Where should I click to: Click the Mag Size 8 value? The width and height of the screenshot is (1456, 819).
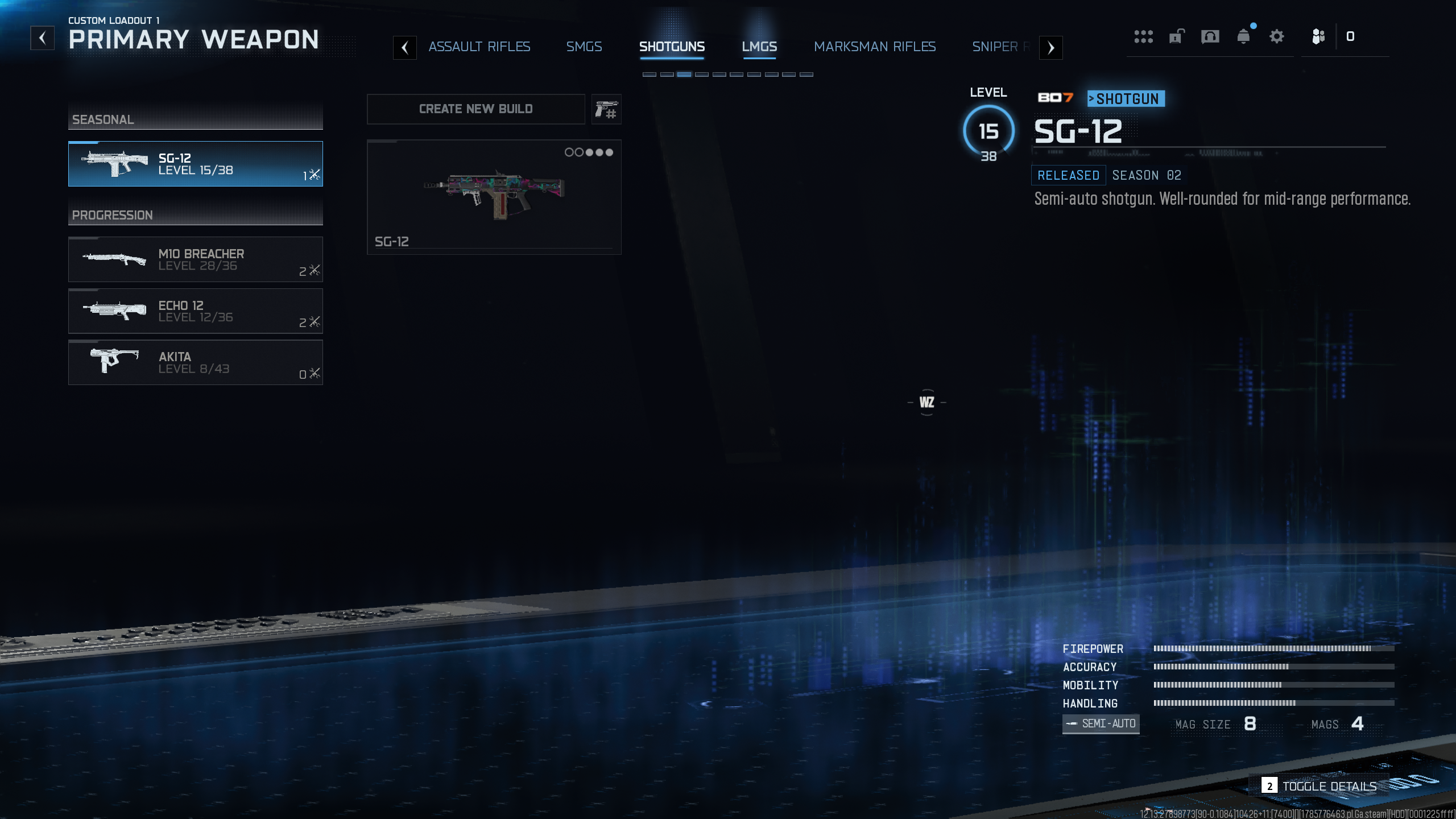(1250, 724)
